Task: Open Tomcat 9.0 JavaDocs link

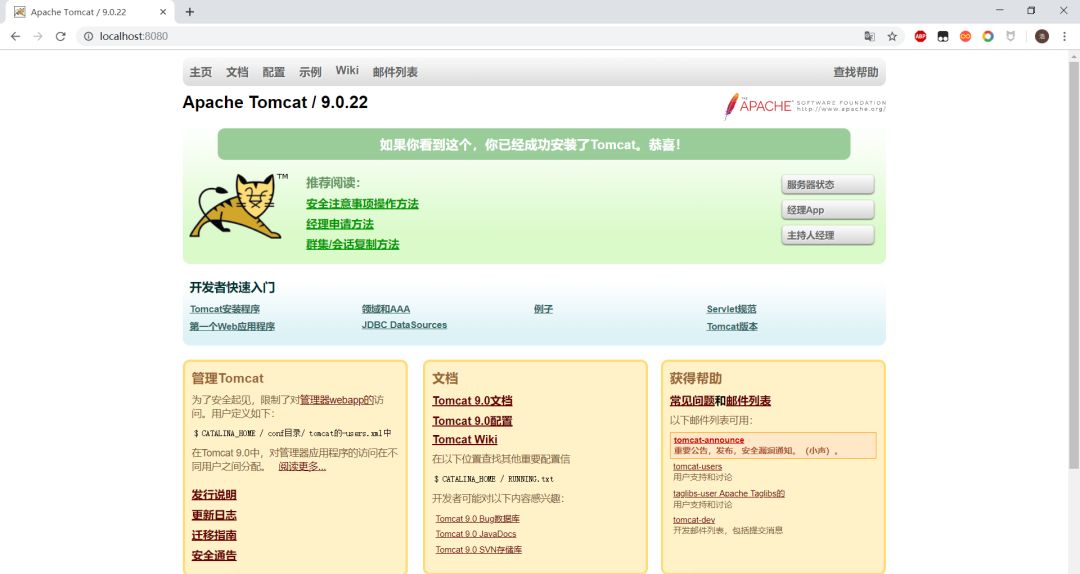Action: tap(476, 534)
